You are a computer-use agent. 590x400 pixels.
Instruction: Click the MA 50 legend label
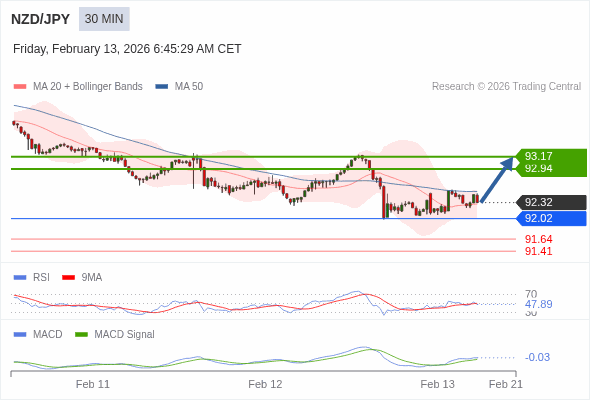189,87
